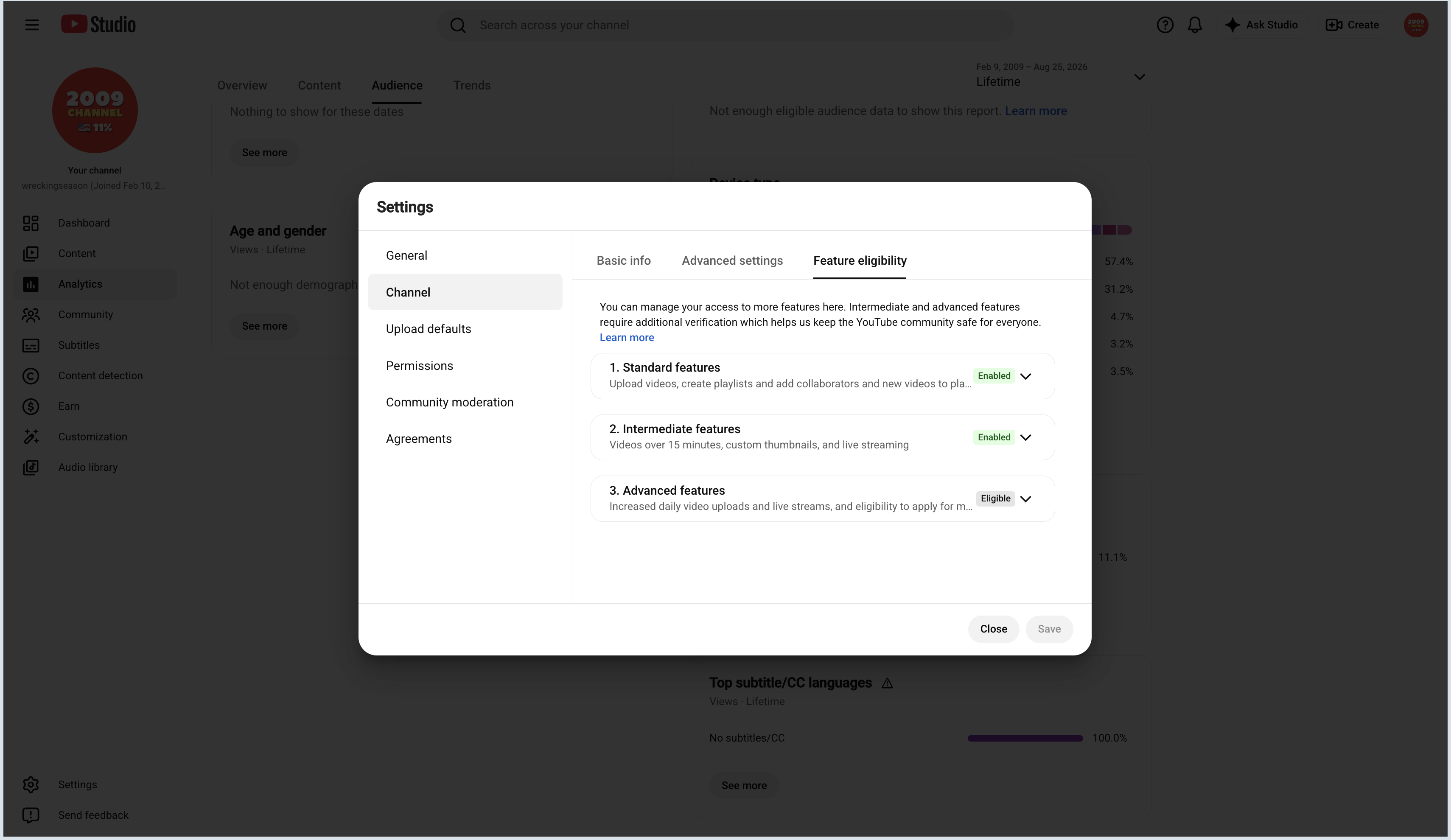Click the Ask Studio sparkle icon
1451x840 pixels.
[x=1232, y=25]
